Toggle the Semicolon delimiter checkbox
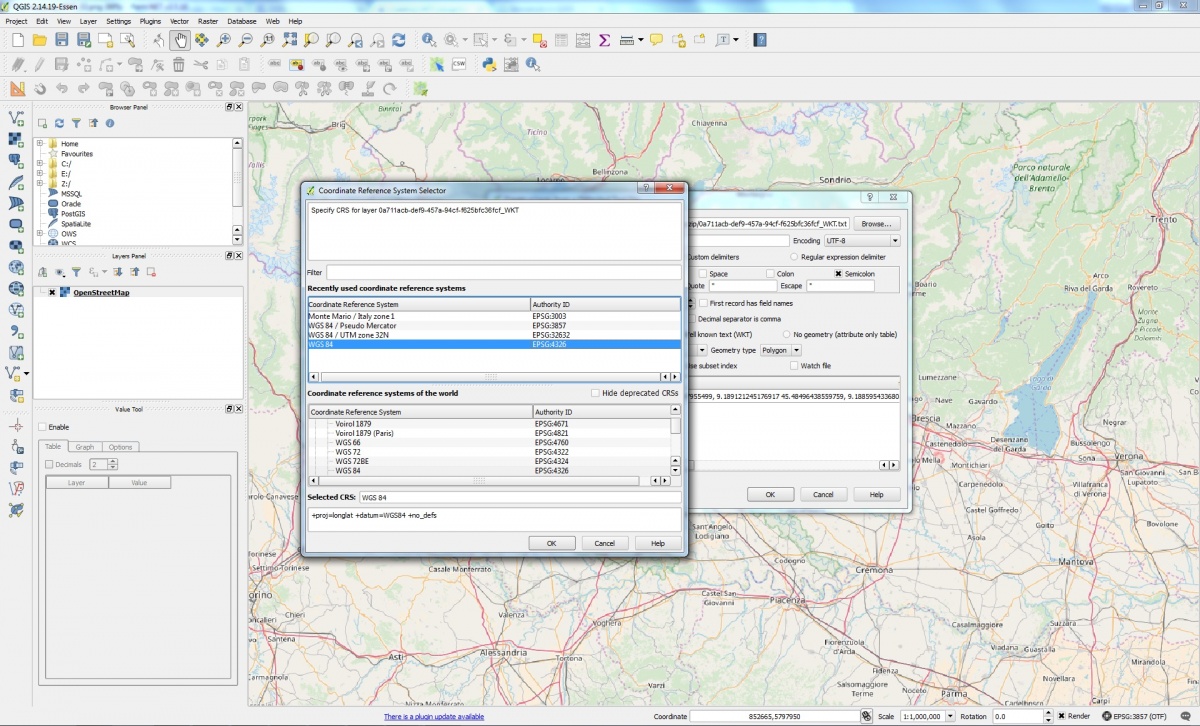The width and height of the screenshot is (1200, 726). [838, 273]
